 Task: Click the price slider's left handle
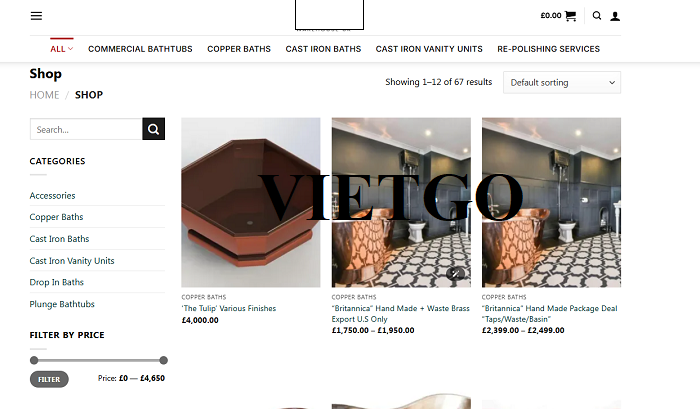pos(34,360)
